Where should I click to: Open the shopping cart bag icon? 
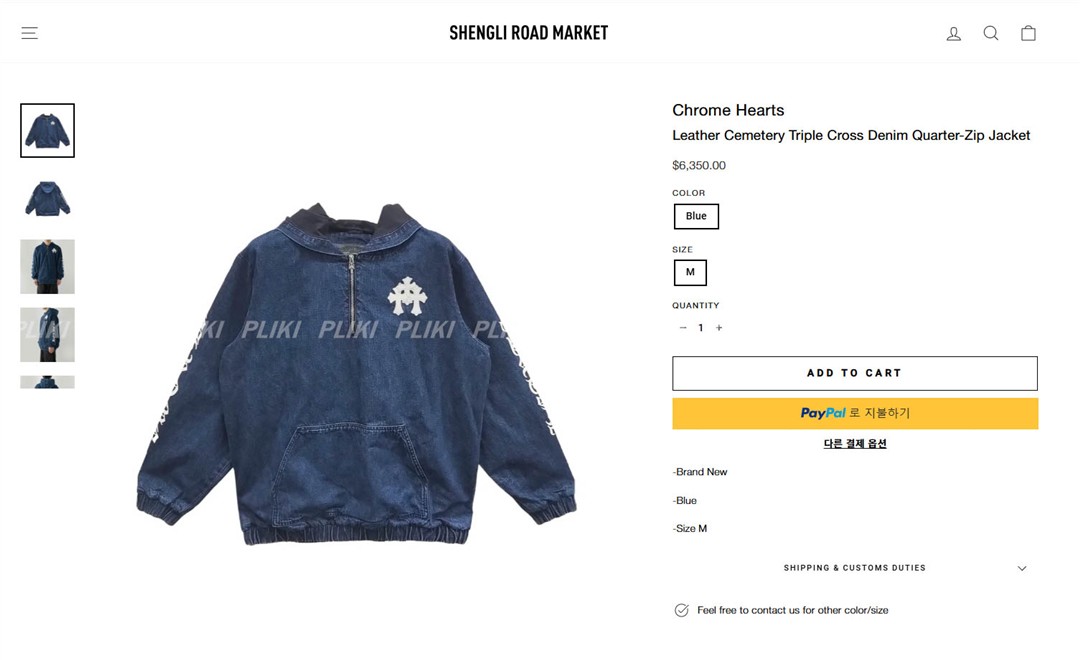pyautogui.click(x=1028, y=33)
